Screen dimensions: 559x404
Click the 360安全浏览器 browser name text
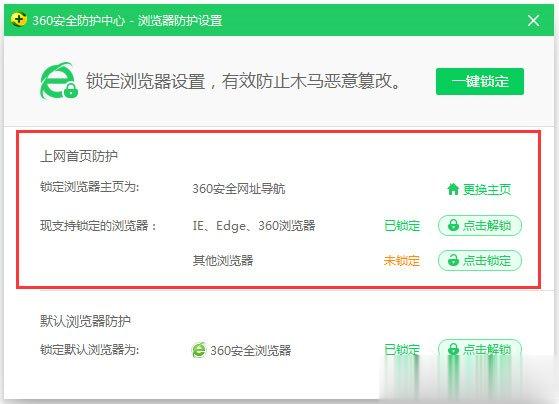pos(250,350)
